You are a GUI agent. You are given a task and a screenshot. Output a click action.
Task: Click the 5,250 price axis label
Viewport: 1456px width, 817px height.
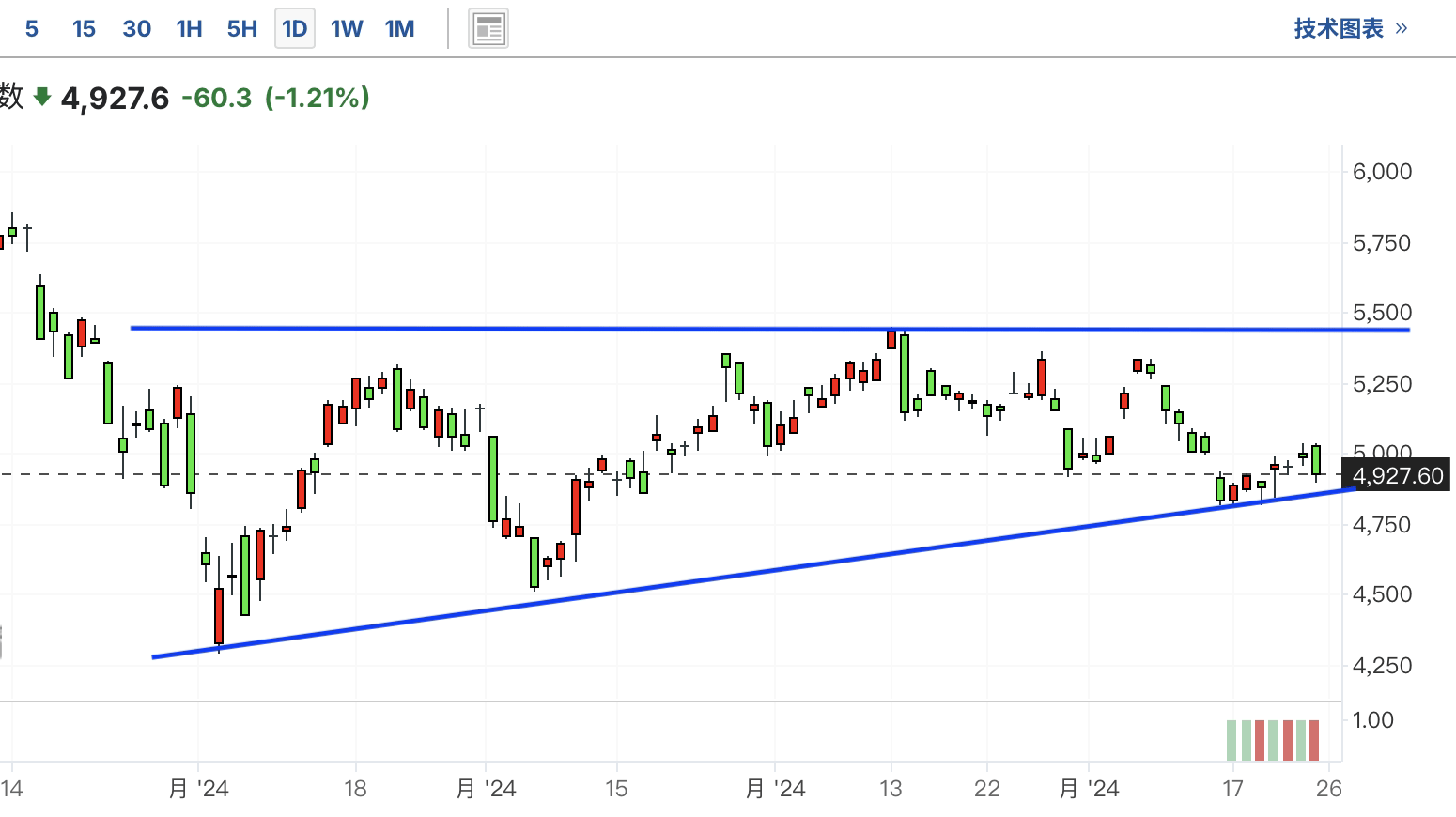[1382, 384]
